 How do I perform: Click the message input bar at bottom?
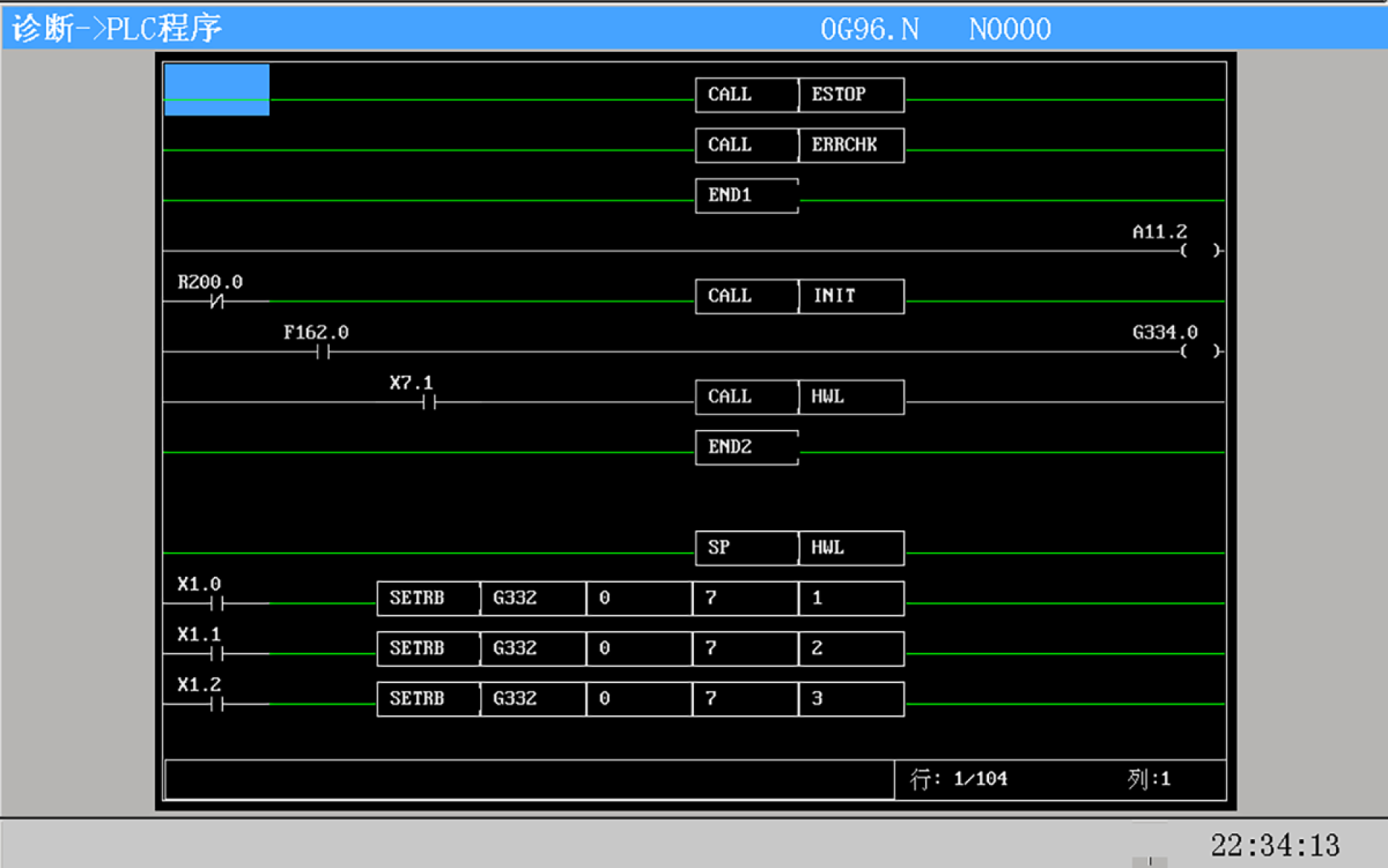pyautogui.click(x=529, y=779)
